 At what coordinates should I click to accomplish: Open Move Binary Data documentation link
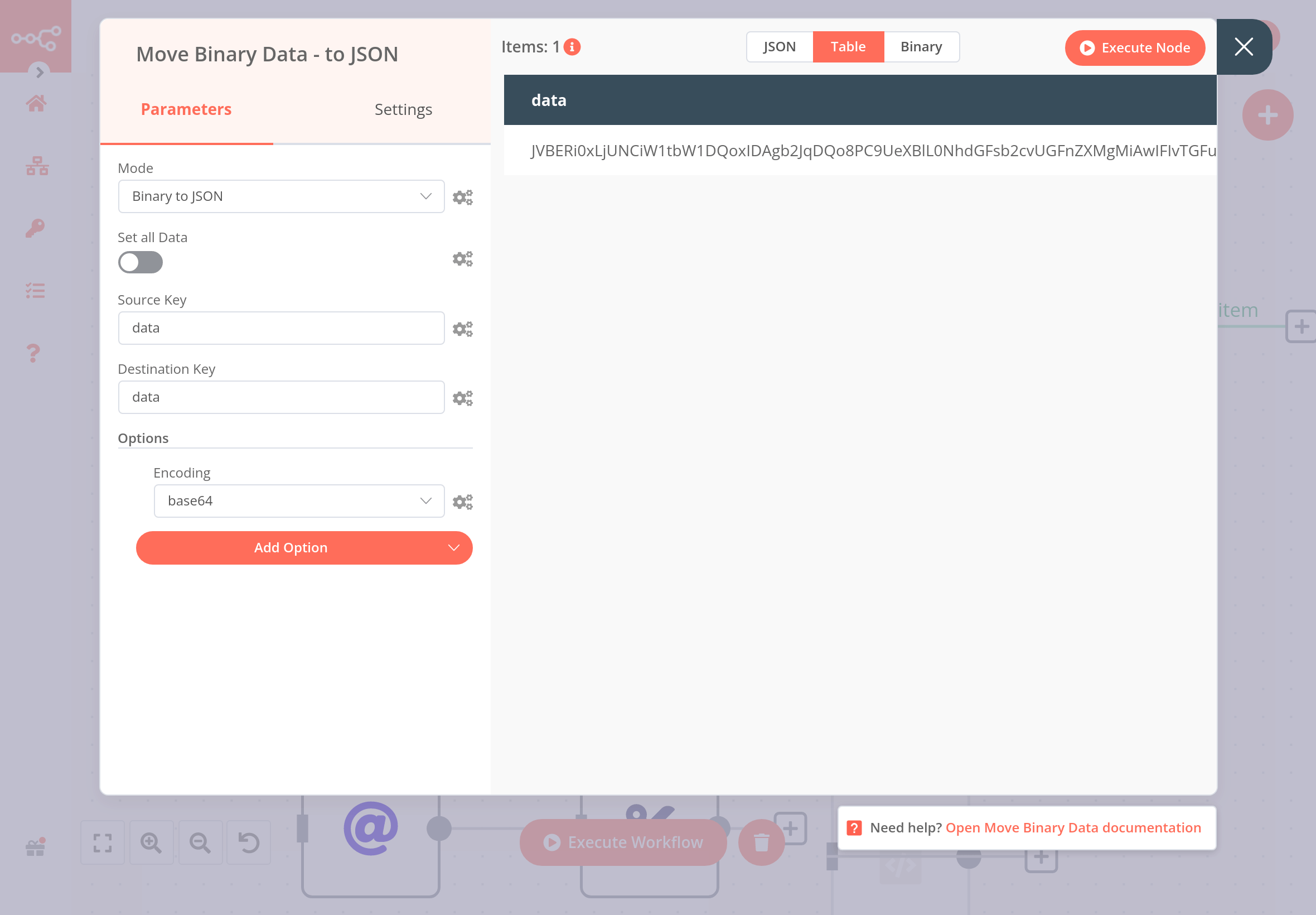[x=1072, y=828]
